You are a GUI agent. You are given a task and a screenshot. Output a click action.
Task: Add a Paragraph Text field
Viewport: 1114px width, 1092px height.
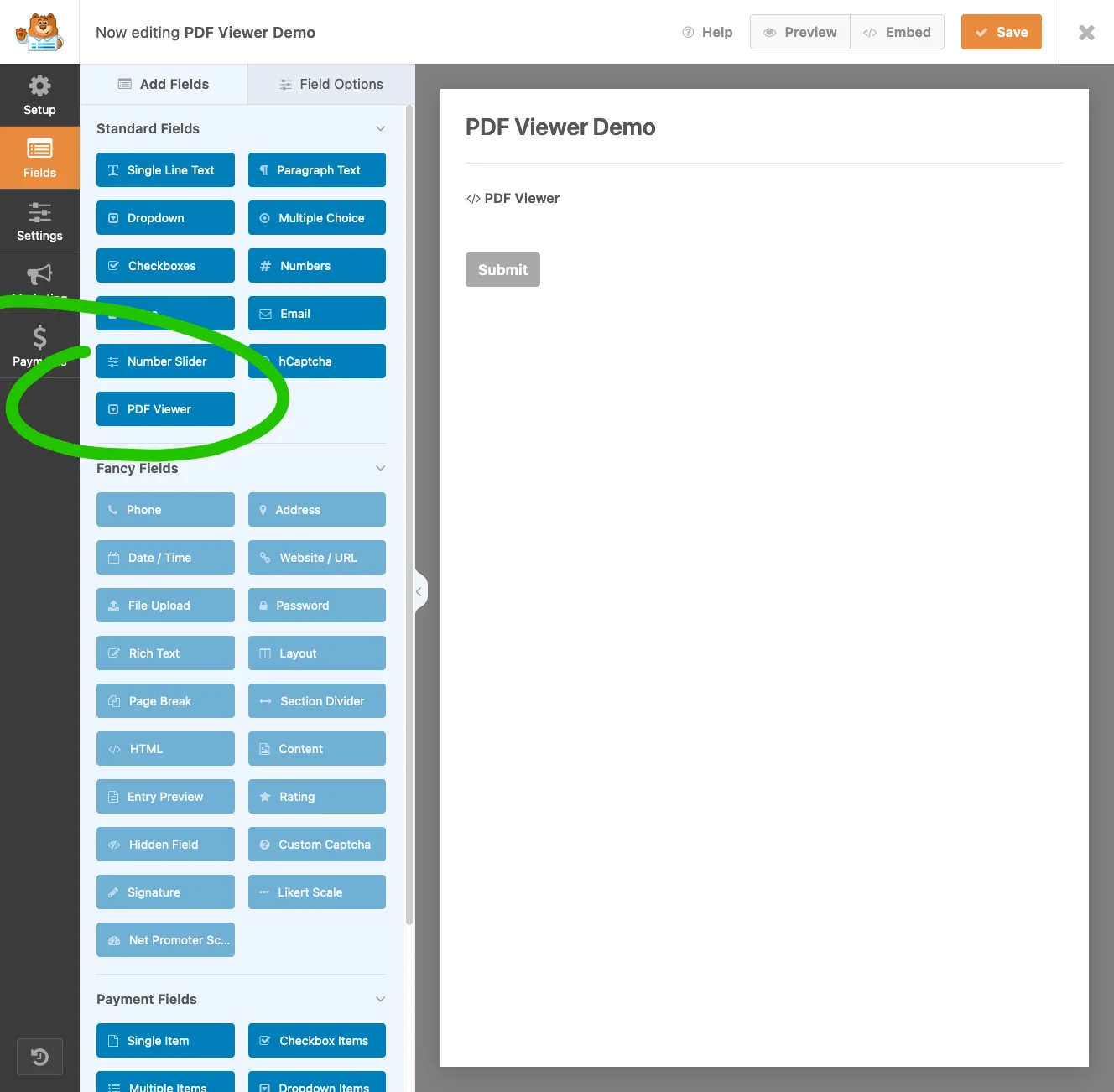[x=317, y=170]
